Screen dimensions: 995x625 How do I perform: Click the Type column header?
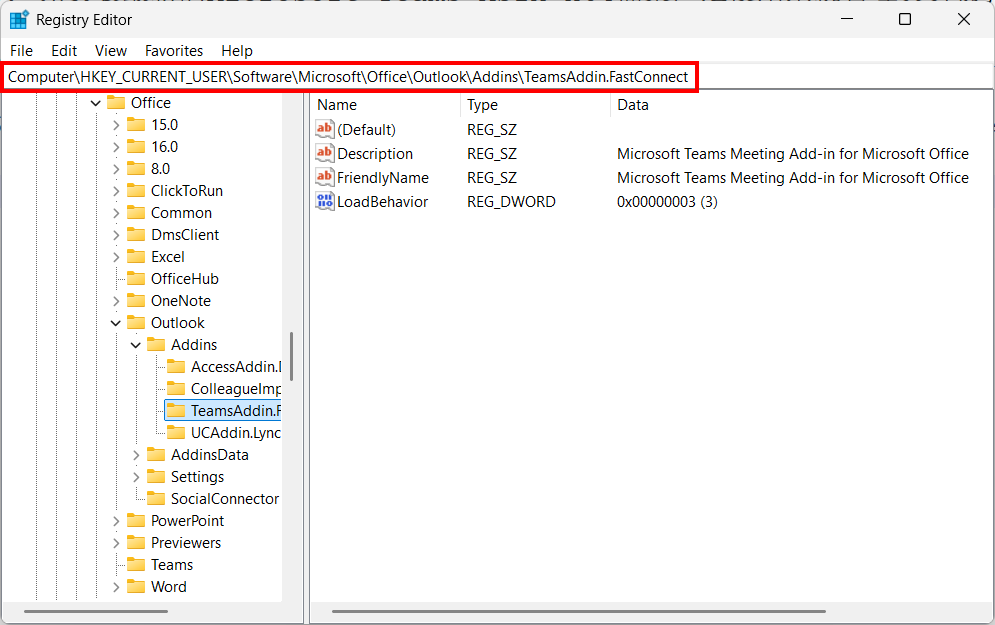pyautogui.click(x=482, y=105)
